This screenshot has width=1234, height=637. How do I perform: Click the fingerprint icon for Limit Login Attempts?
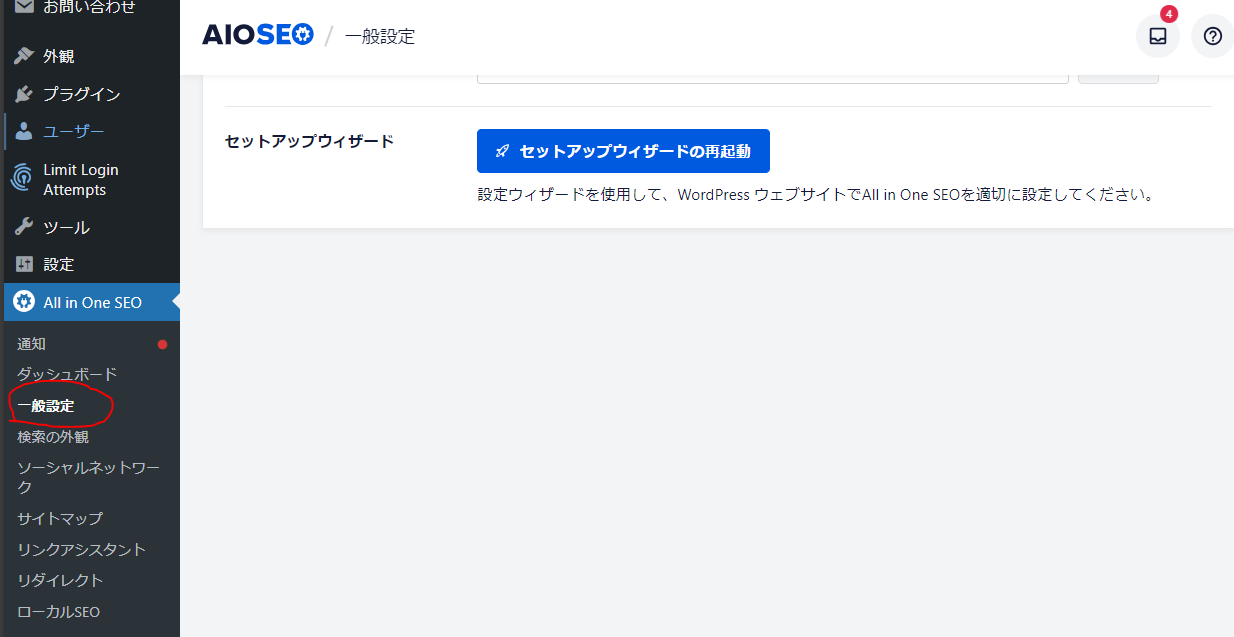(21, 177)
